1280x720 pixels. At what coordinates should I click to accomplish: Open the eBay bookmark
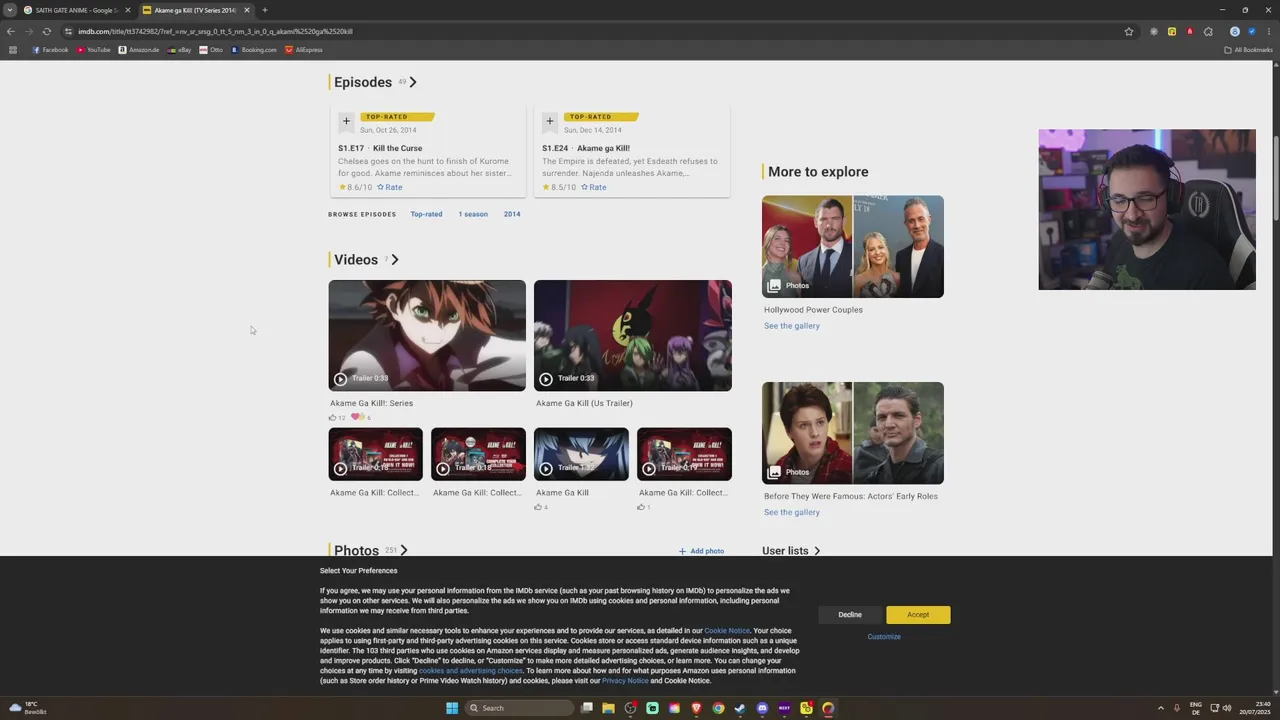[x=180, y=50]
